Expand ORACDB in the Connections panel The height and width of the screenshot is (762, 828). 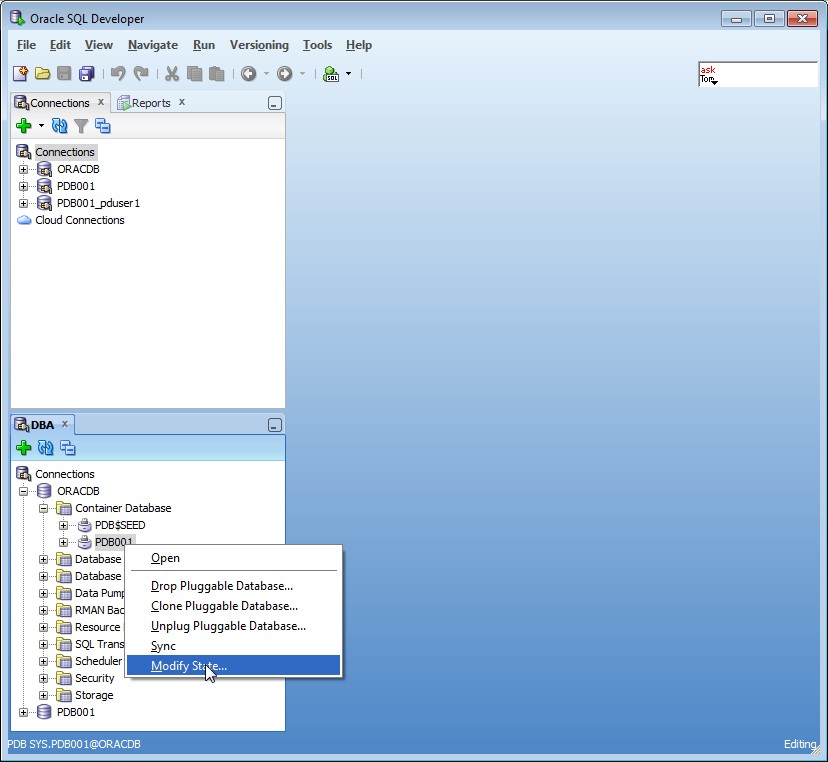coord(23,170)
